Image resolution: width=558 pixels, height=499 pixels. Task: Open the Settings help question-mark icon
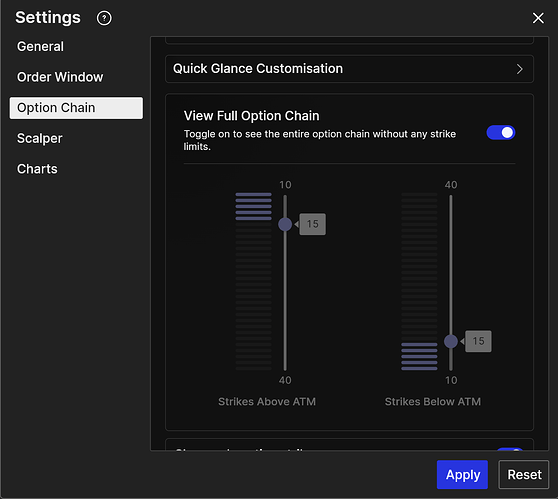[x=104, y=18]
